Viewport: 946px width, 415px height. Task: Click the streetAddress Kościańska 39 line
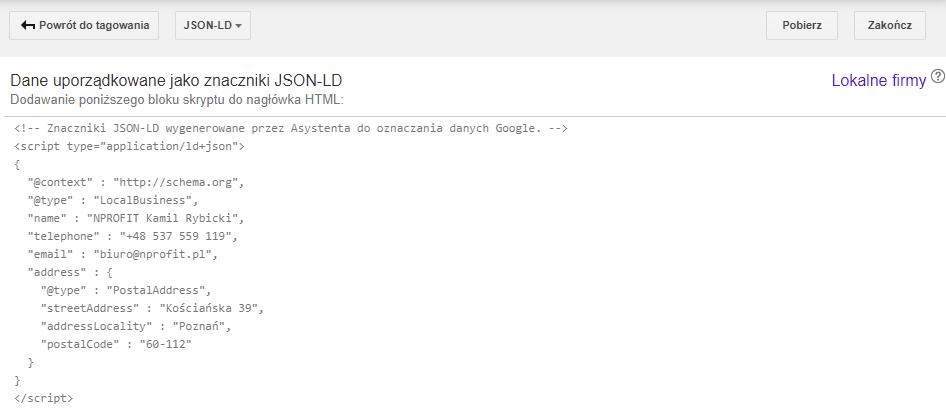[x=152, y=308]
